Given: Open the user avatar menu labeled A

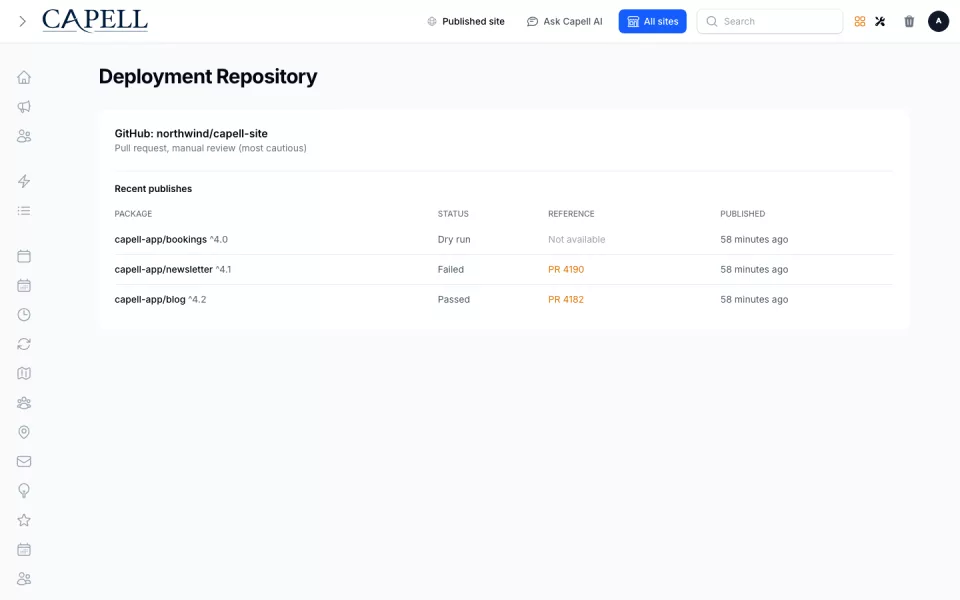Looking at the screenshot, I should [x=939, y=21].
